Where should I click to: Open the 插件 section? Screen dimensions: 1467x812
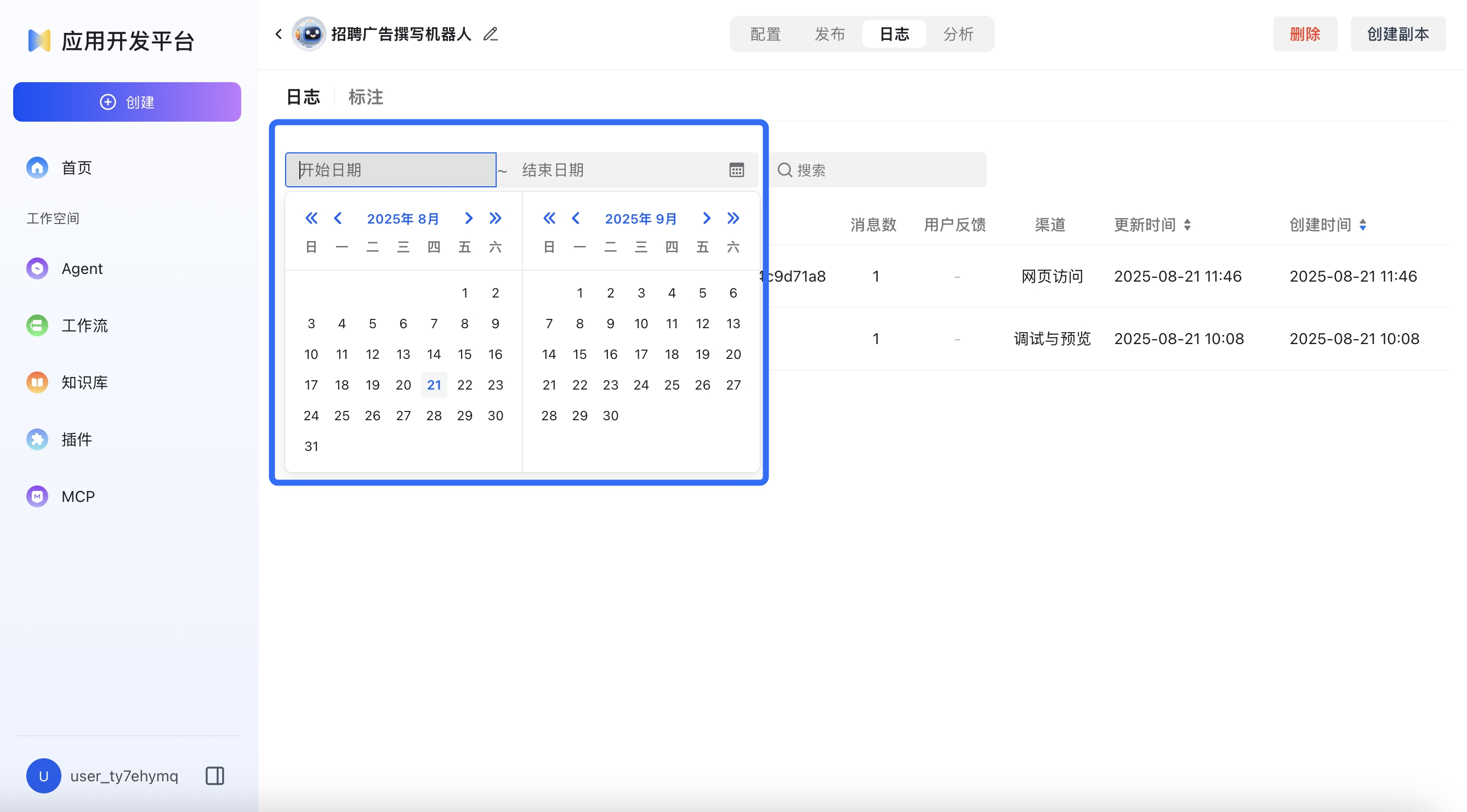click(77, 439)
